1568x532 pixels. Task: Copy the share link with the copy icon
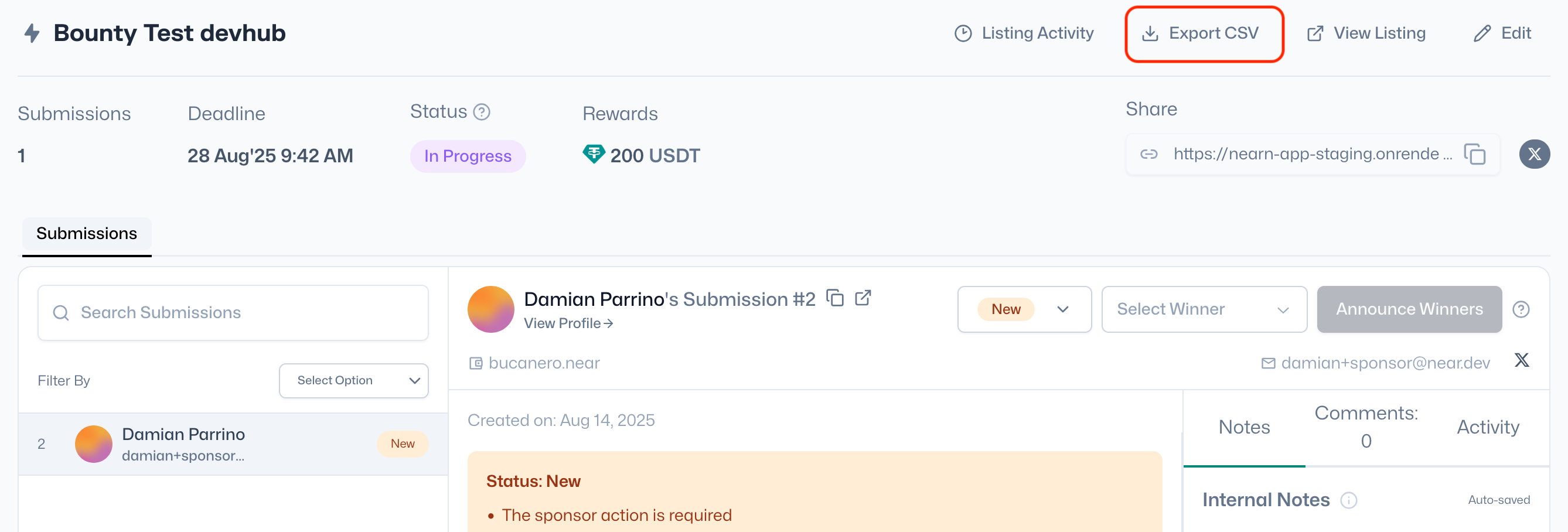[x=1474, y=155]
